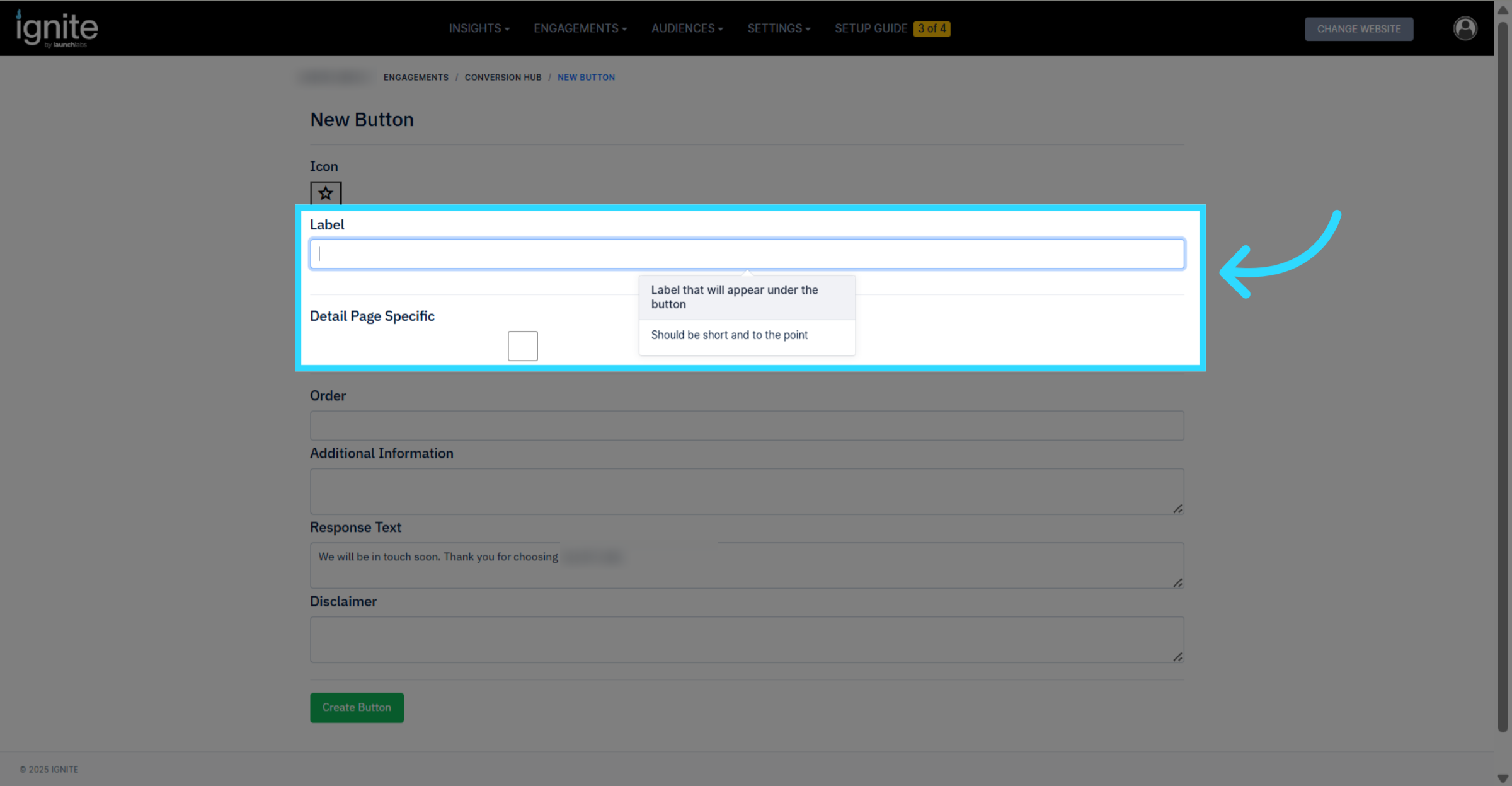Click the ignite logo in header
This screenshot has height=786, width=1512.
pyautogui.click(x=57, y=29)
